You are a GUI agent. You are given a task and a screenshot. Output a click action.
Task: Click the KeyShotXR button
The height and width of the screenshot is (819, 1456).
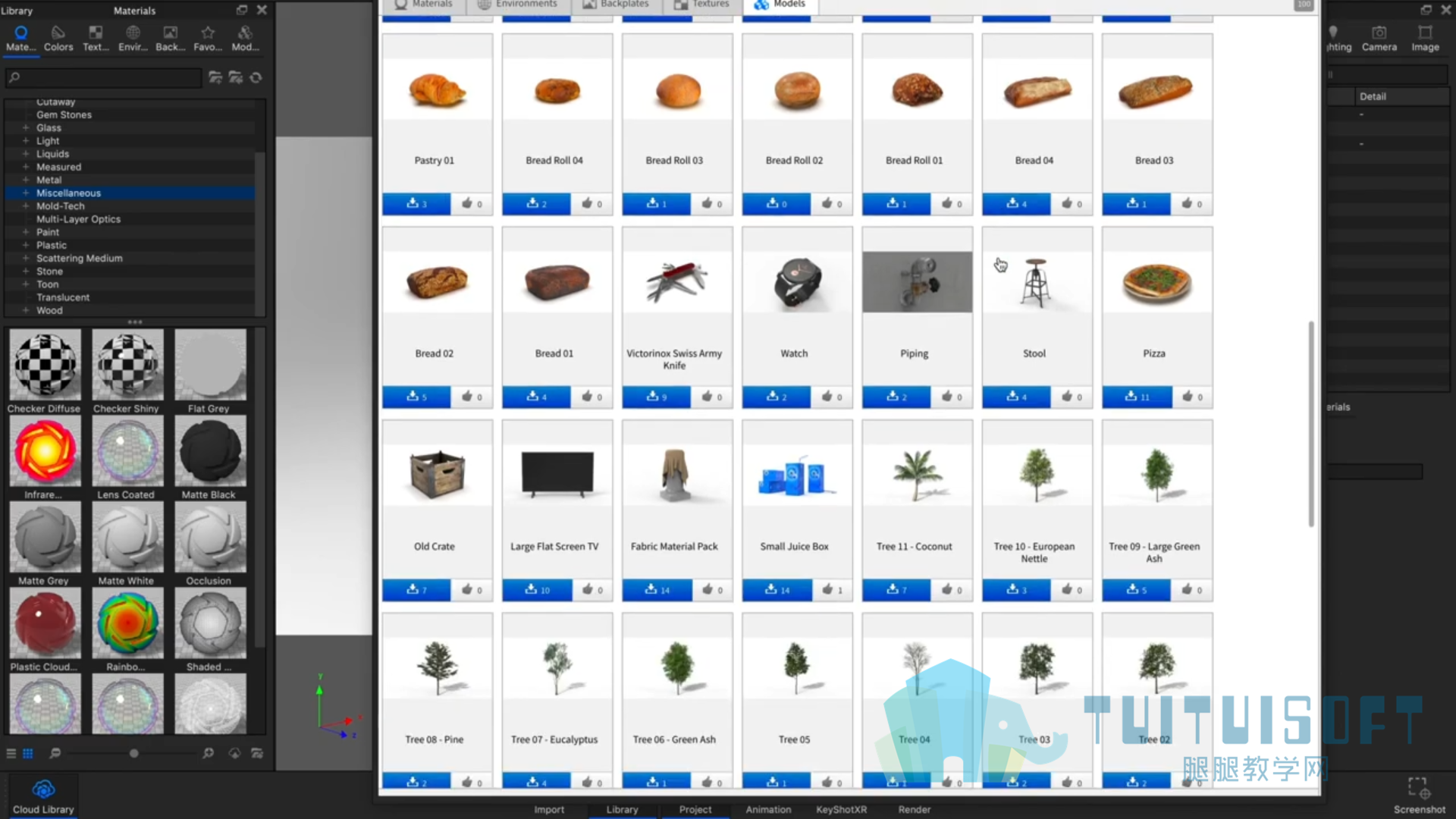point(841,809)
